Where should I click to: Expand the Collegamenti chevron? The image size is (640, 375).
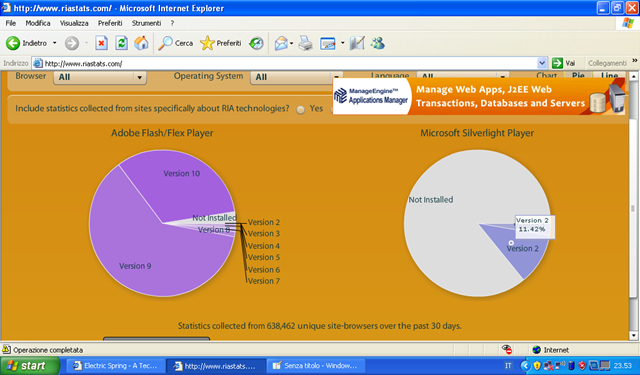click(635, 61)
